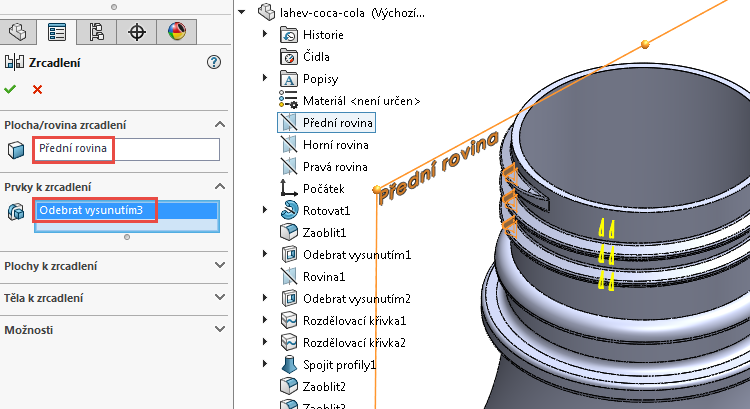The height and width of the screenshot is (409, 750).
Task: Click the mirror plane face icon
Action: click(16, 150)
